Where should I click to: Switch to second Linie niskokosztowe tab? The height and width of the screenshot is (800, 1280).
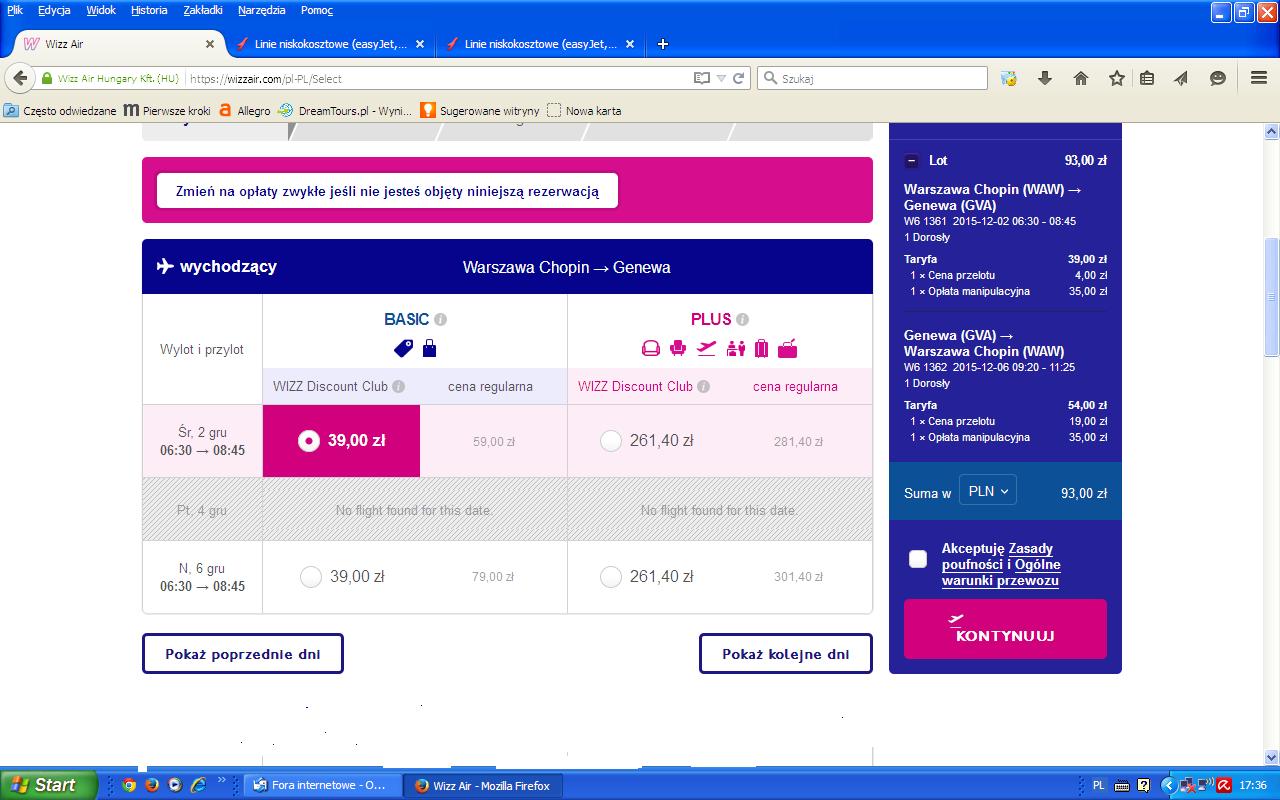click(330, 44)
